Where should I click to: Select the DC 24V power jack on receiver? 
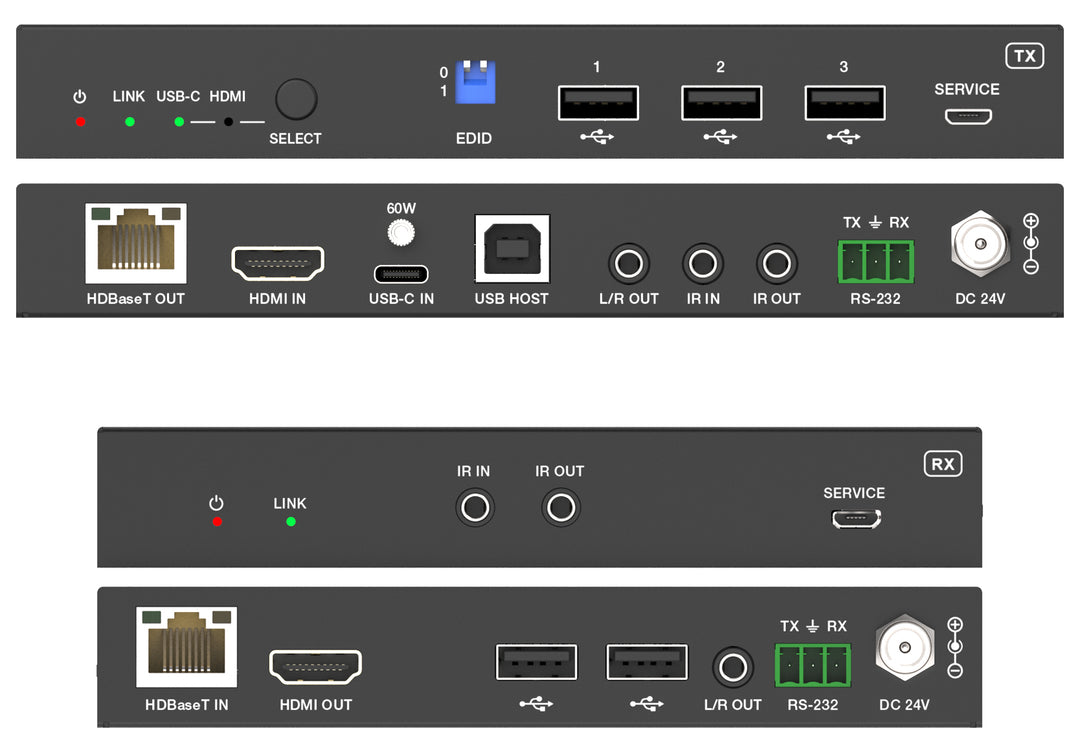[904, 645]
